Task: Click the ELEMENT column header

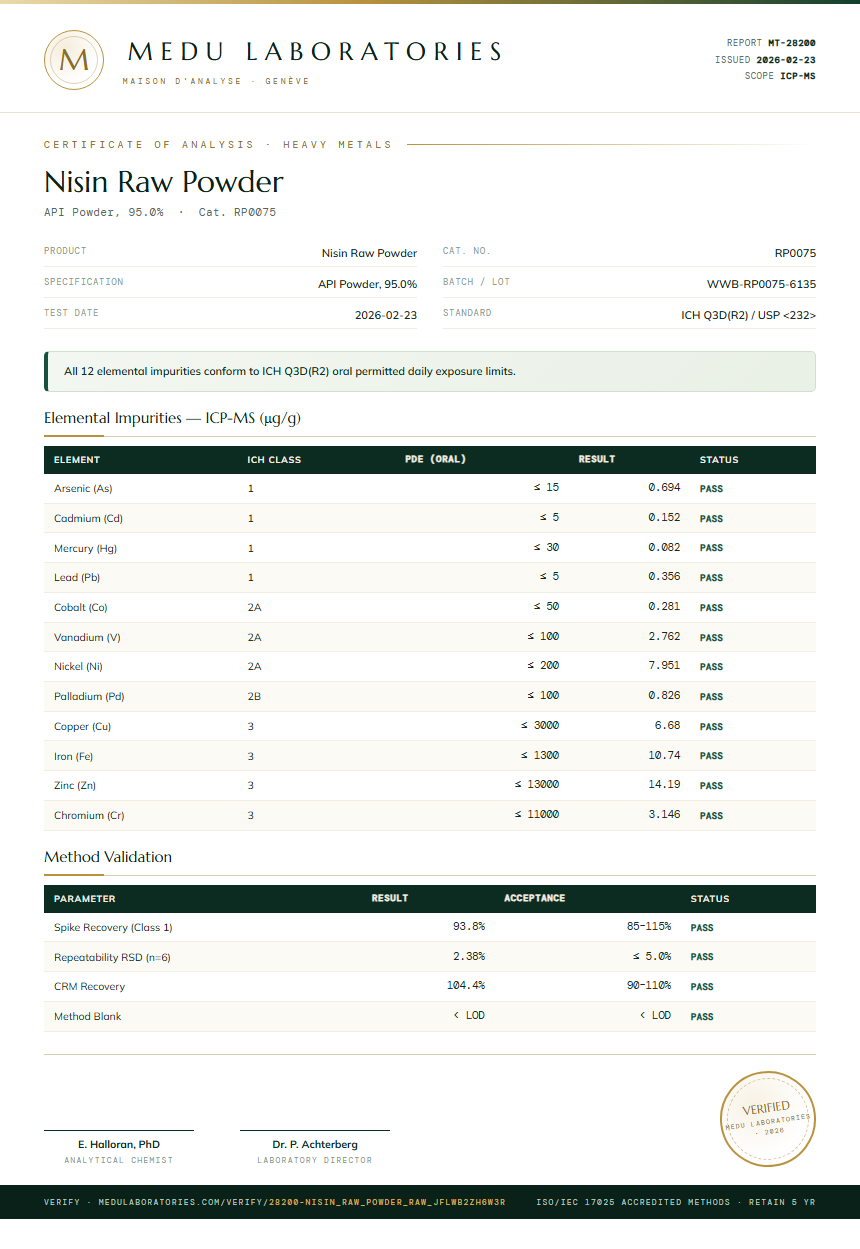Action: point(77,460)
